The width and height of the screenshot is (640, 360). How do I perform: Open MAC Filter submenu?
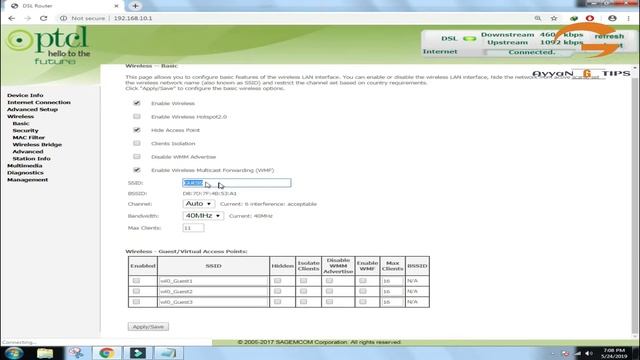point(29,138)
